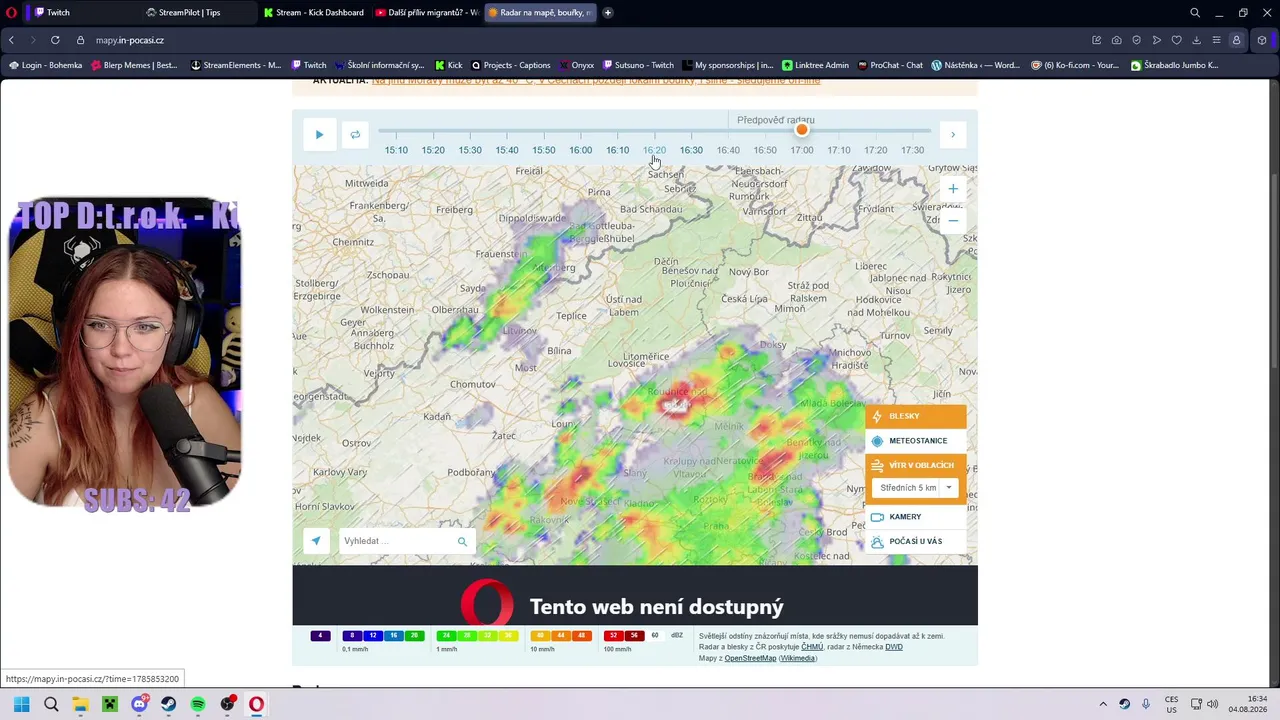1280x720 pixels.
Task: Reload the current page
Action: [x=55, y=40]
